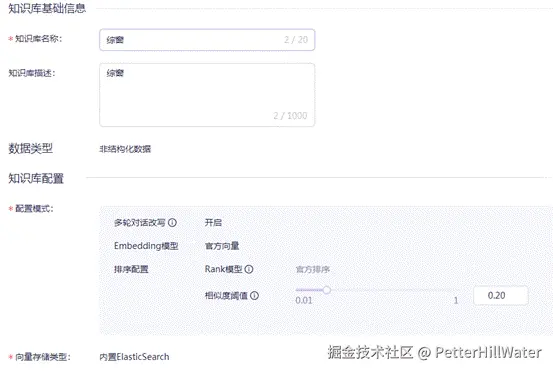Open info icon next to 多轮对话改写
The width and height of the screenshot is (553, 371).
tap(172, 223)
